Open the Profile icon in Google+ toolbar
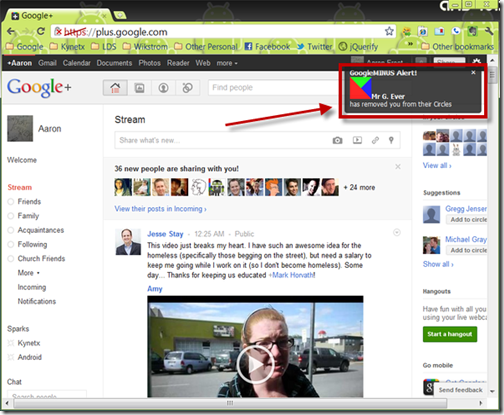 (x=163, y=88)
